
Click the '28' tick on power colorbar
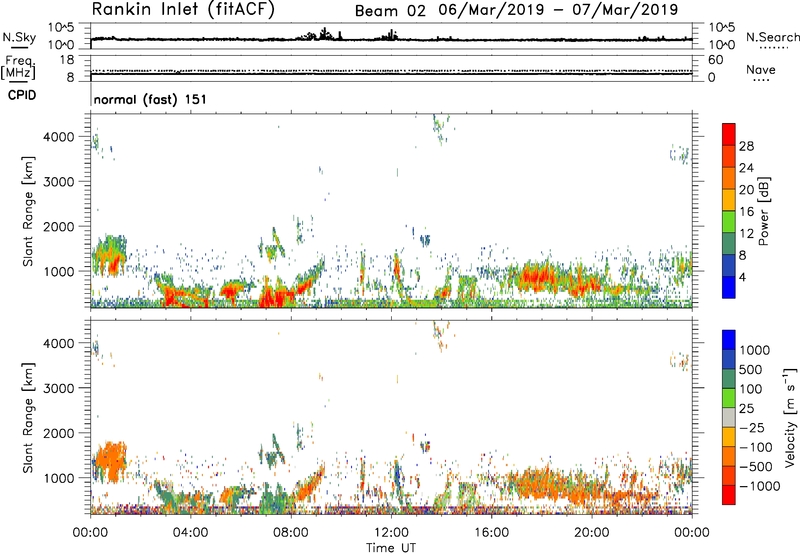(746, 146)
